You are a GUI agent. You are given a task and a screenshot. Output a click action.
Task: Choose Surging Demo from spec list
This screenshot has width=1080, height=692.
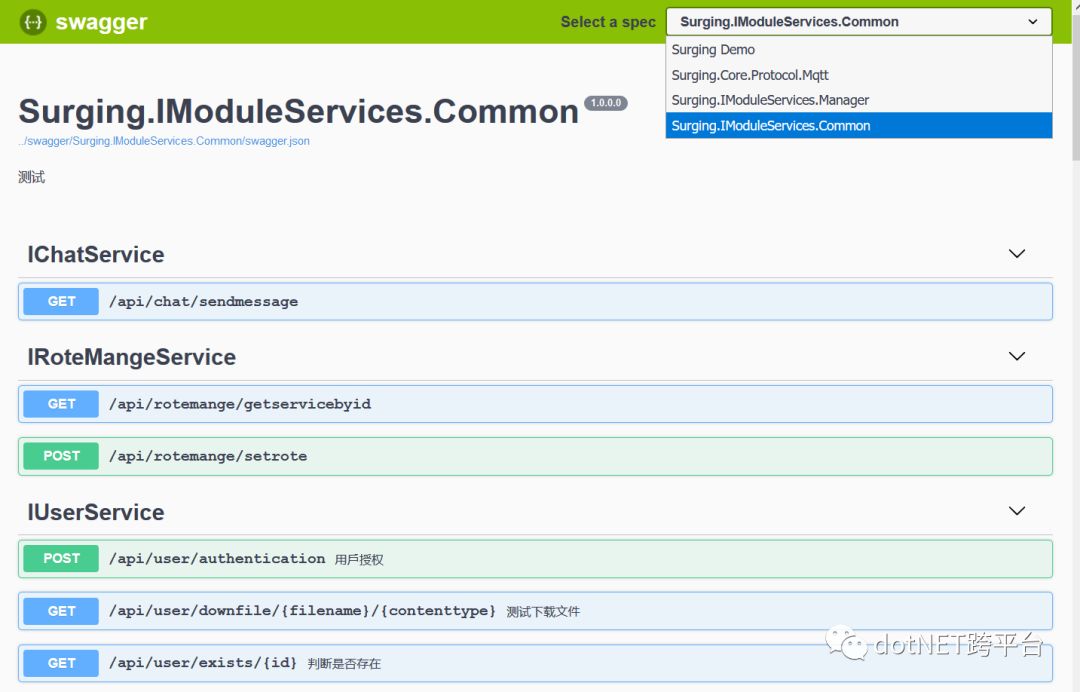pos(858,50)
